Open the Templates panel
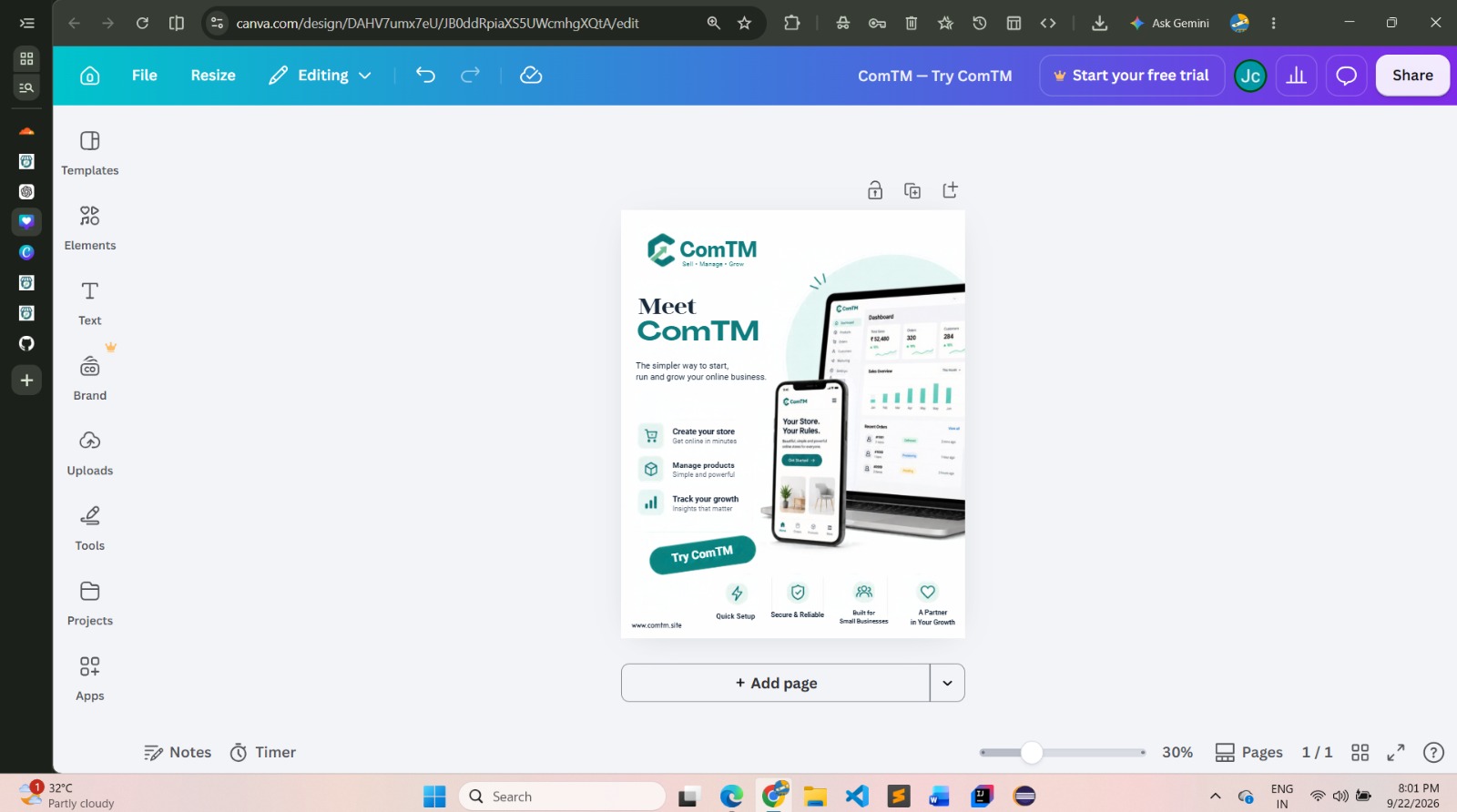 tap(89, 153)
